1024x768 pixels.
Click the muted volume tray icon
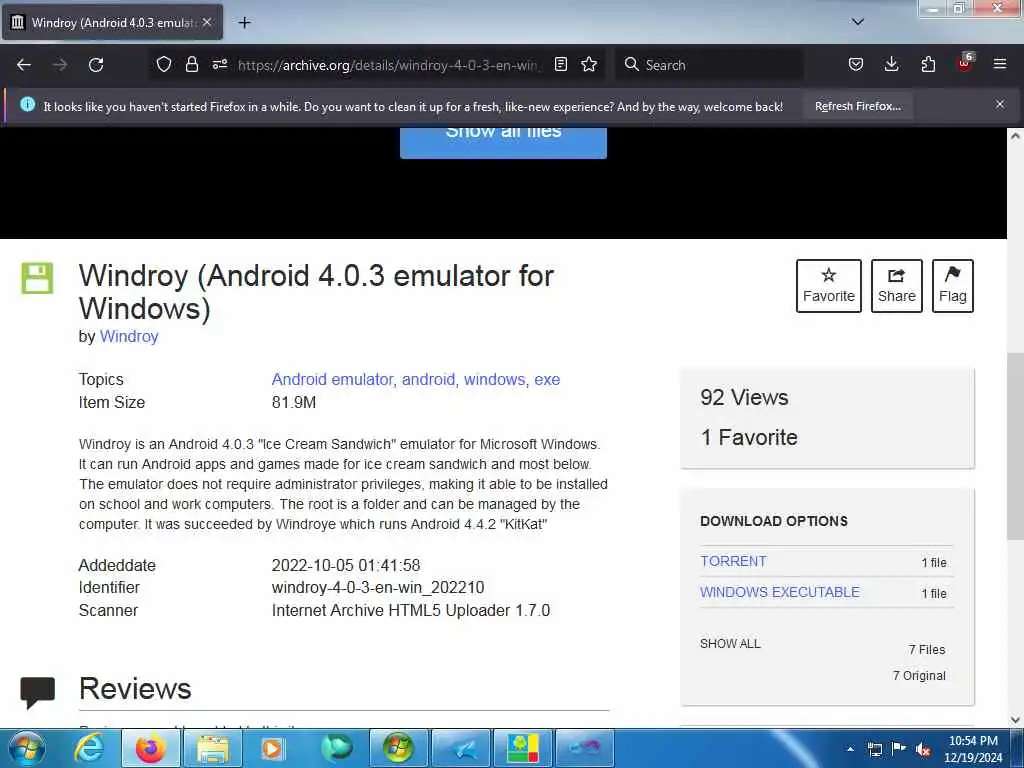click(x=923, y=750)
